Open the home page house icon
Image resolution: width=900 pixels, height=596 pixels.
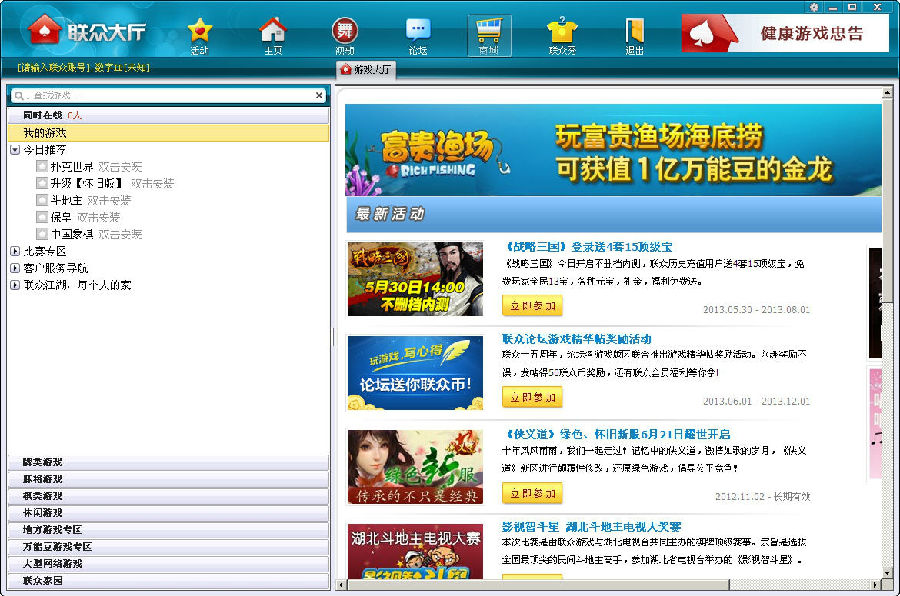point(273,30)
